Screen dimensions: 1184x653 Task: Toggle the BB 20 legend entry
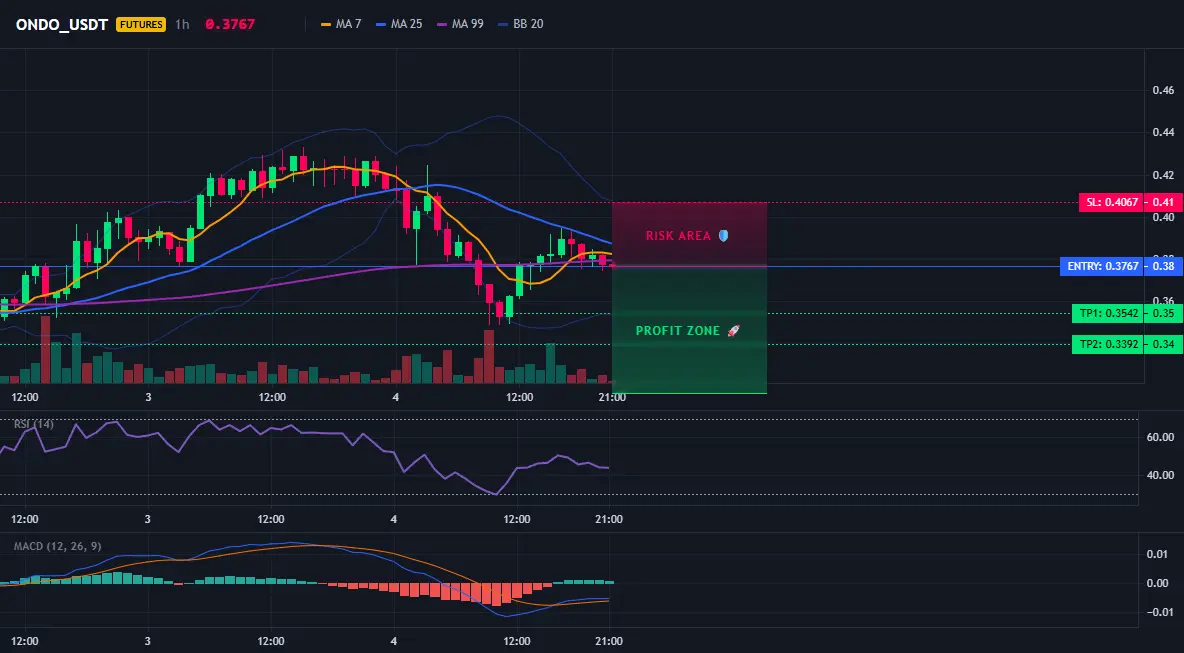click(521, 24)
